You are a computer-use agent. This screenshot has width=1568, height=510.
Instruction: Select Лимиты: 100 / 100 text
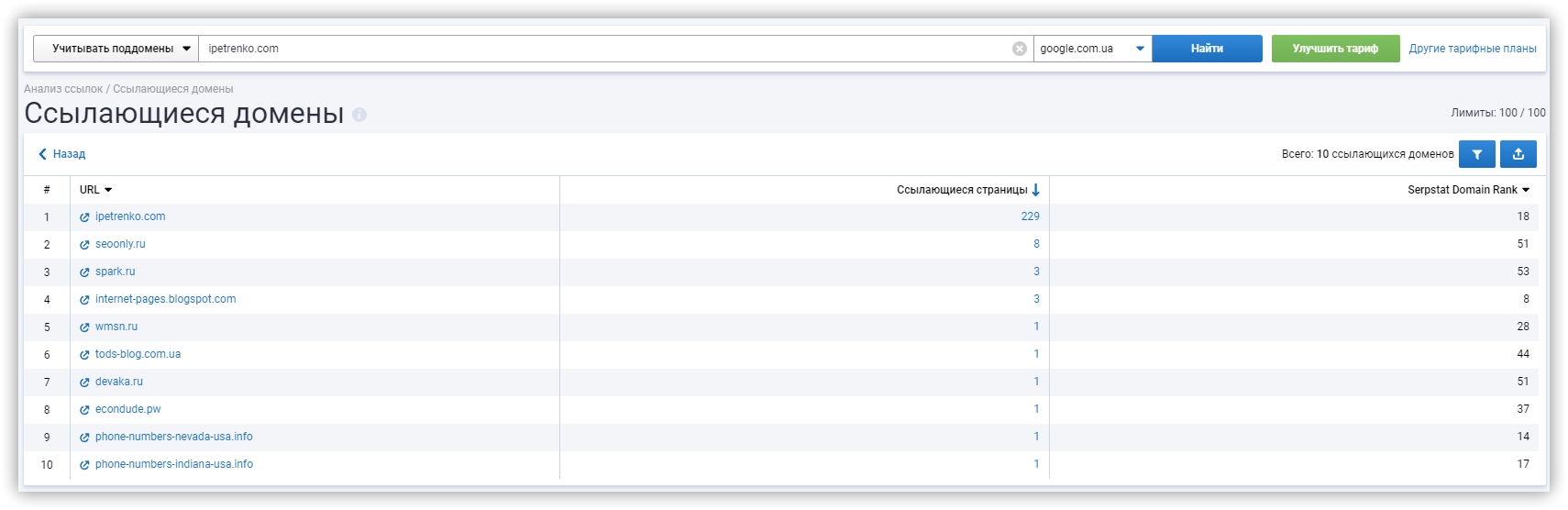coord(1498,113)
